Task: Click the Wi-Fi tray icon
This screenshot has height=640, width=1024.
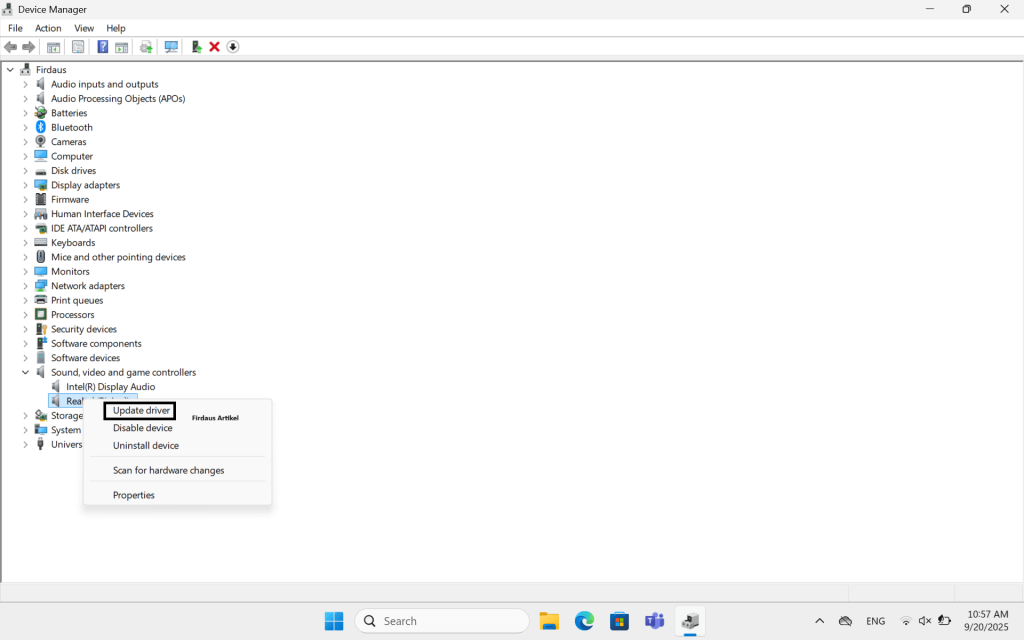Action: 906,621
